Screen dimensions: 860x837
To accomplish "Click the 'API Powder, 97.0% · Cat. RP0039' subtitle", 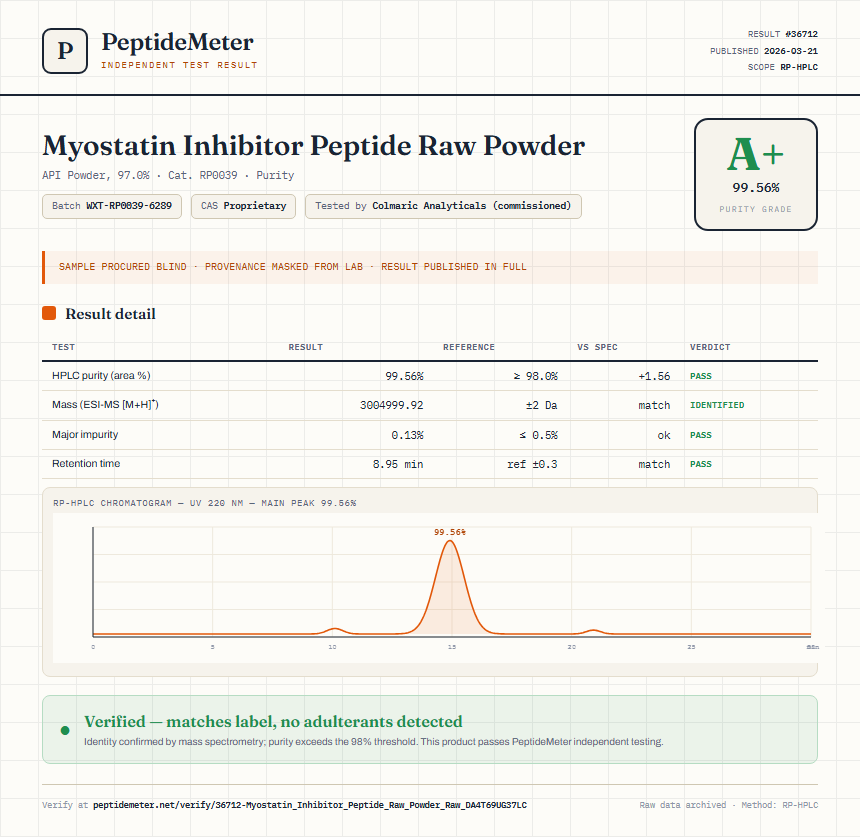I will tap(168, 176).
